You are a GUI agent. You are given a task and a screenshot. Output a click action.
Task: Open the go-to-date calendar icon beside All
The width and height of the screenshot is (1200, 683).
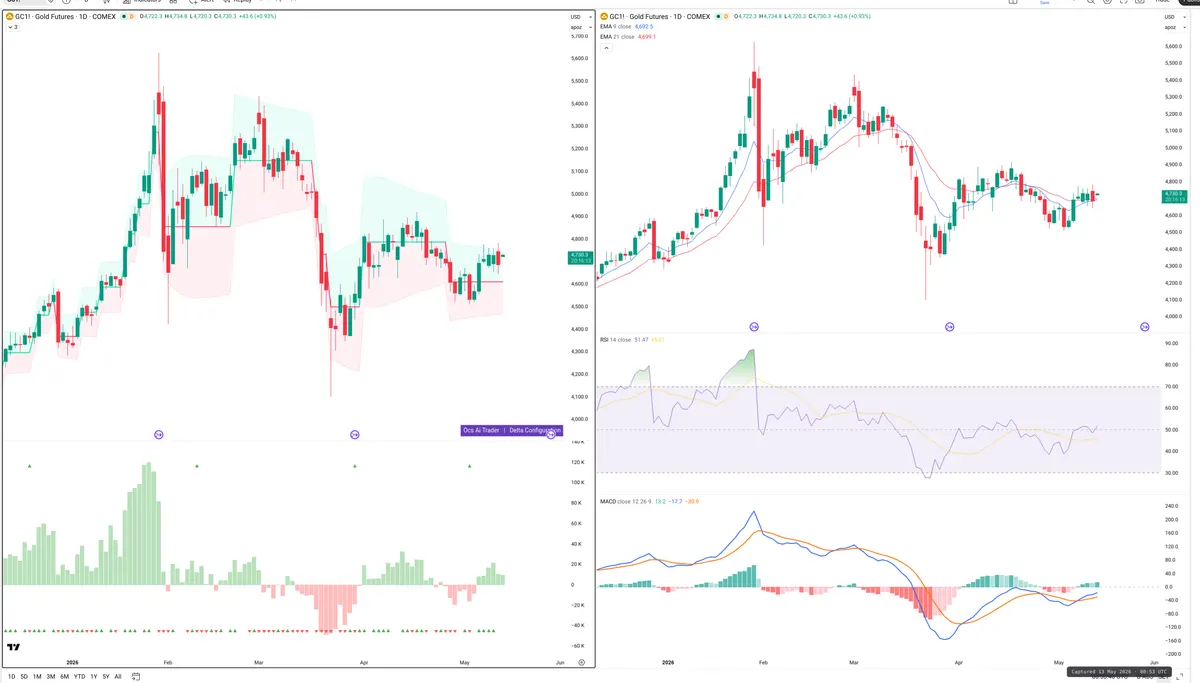point(136,677)
